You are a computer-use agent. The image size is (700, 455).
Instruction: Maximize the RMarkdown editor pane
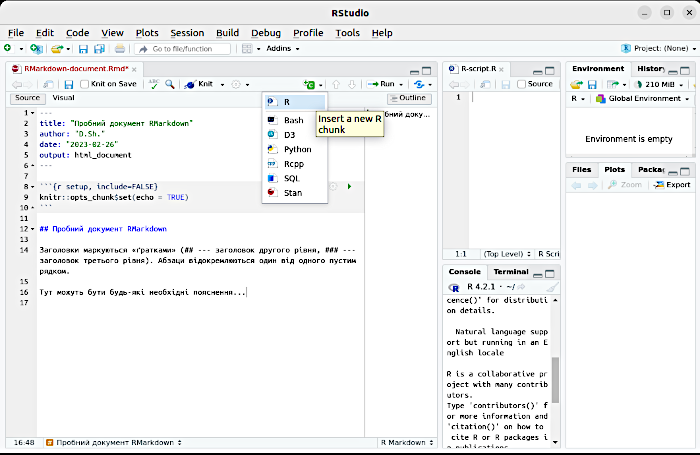point(427,71)
